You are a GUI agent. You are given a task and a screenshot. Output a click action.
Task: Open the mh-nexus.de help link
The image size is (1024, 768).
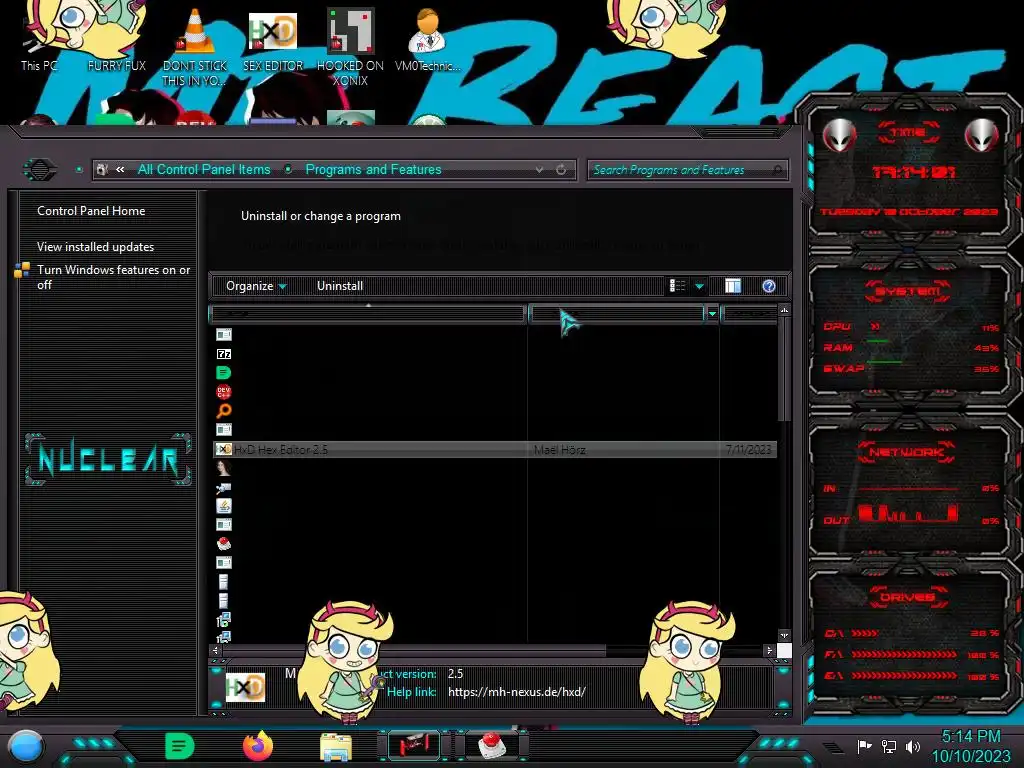point(517,692)
